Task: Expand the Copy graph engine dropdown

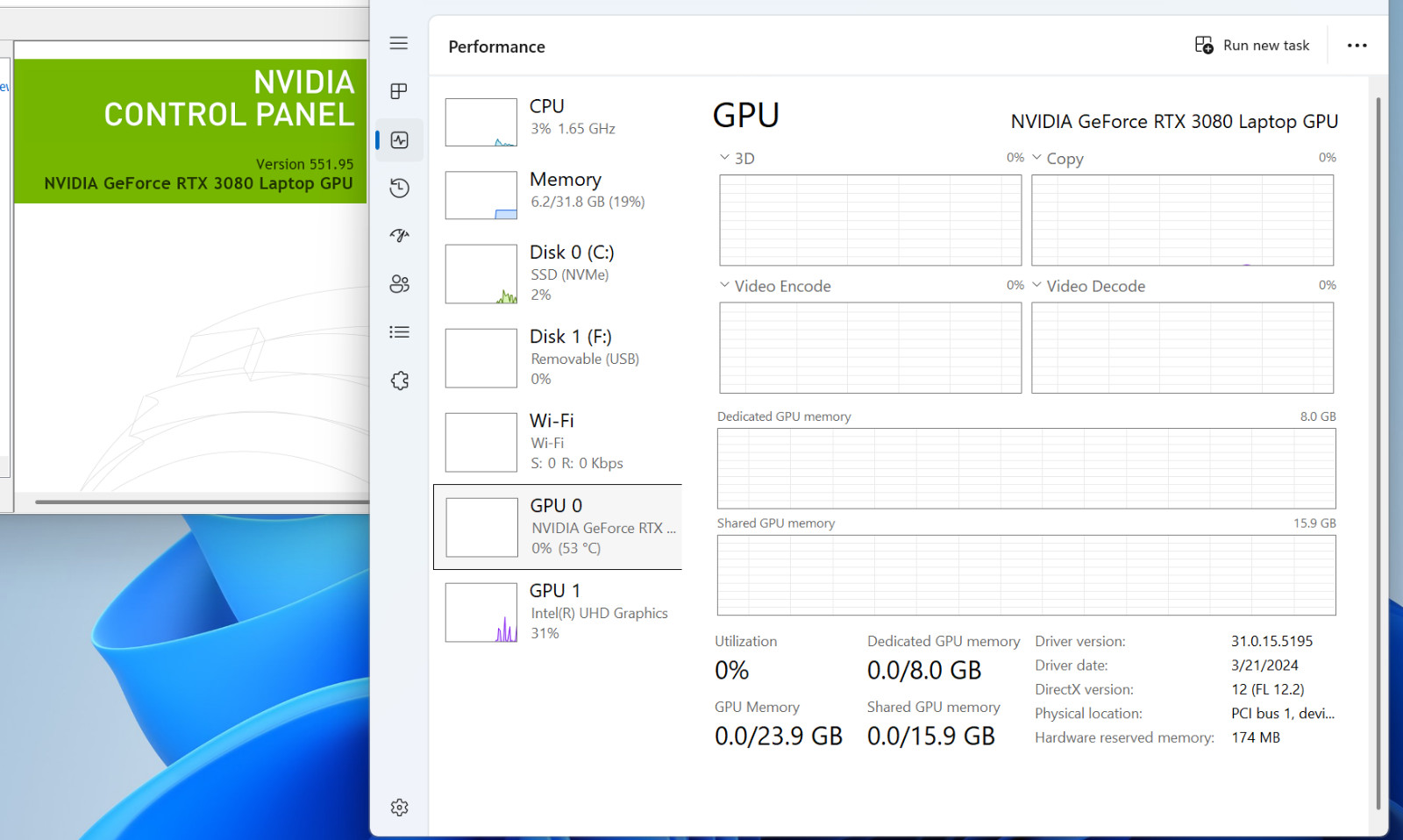Action: [x=1058, y=158]
